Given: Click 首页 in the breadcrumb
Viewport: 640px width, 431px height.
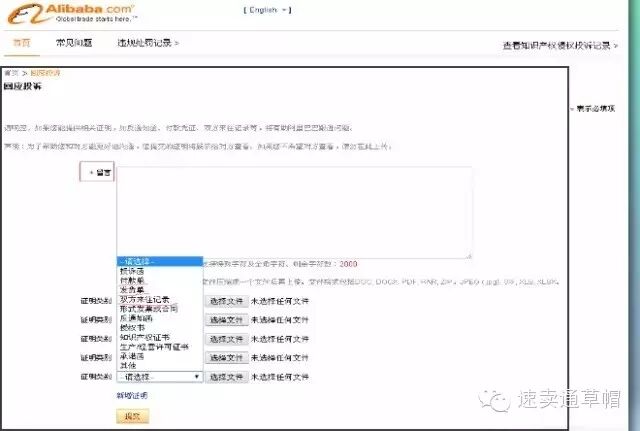Looking at the screenshot, I should (11, 73).
